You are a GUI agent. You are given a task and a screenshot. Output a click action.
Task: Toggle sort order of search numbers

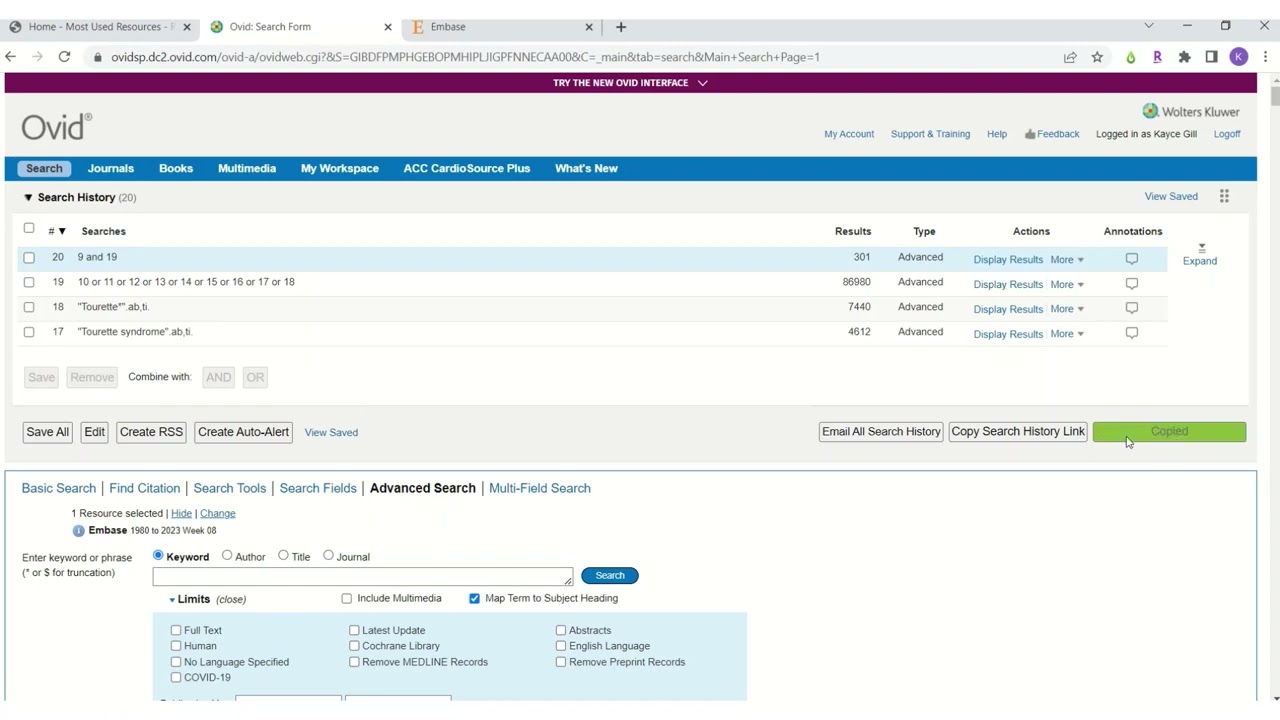pos(57,231)
